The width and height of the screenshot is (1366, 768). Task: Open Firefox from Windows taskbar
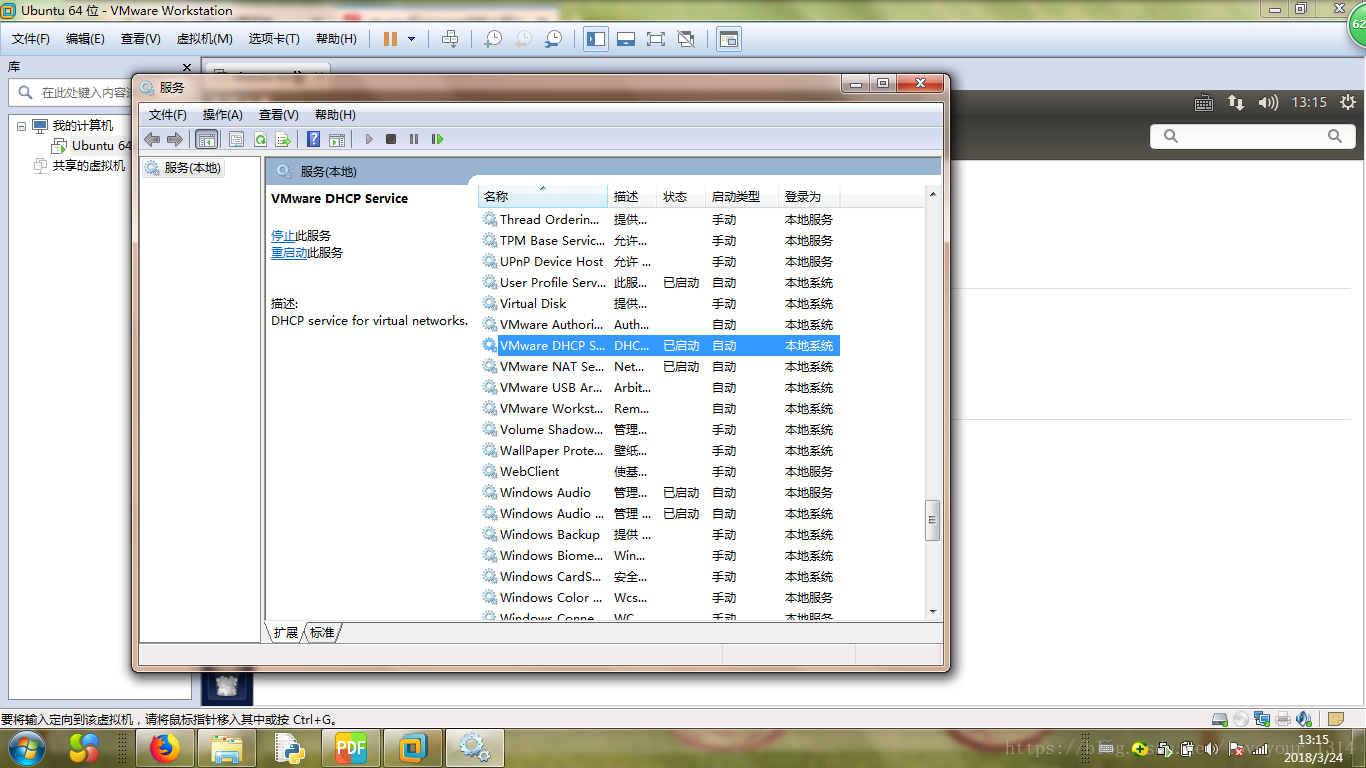(x=164, y=747)
